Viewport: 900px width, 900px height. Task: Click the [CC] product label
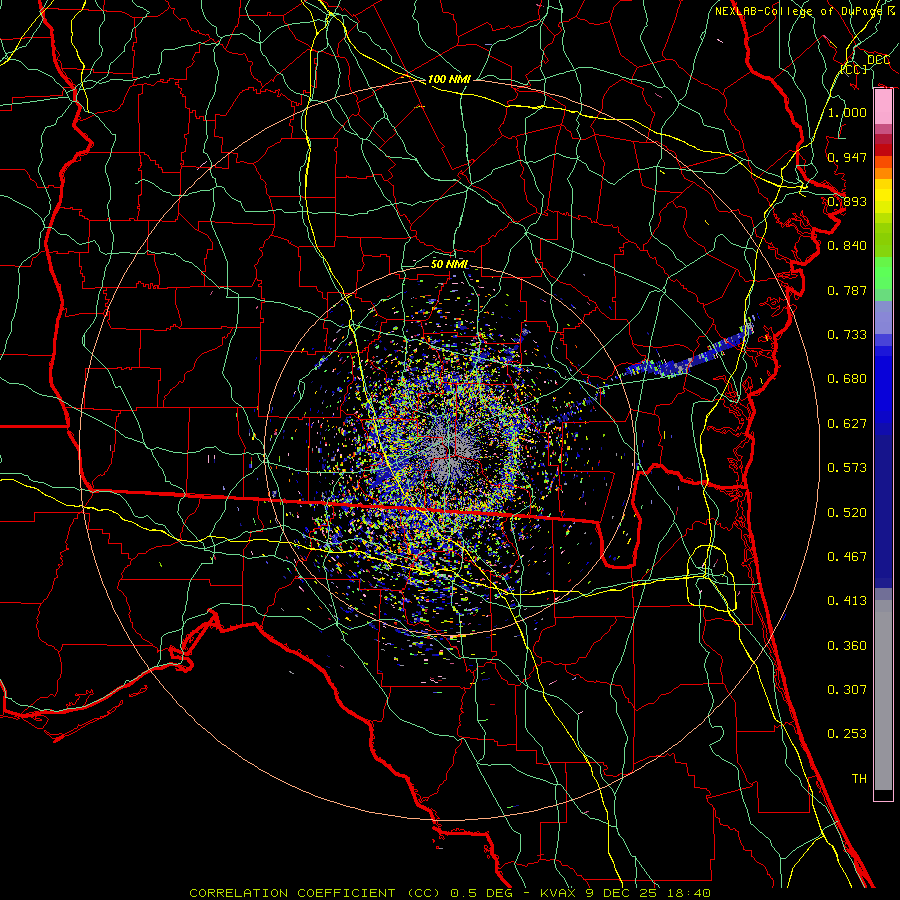[x=854, y=69]
